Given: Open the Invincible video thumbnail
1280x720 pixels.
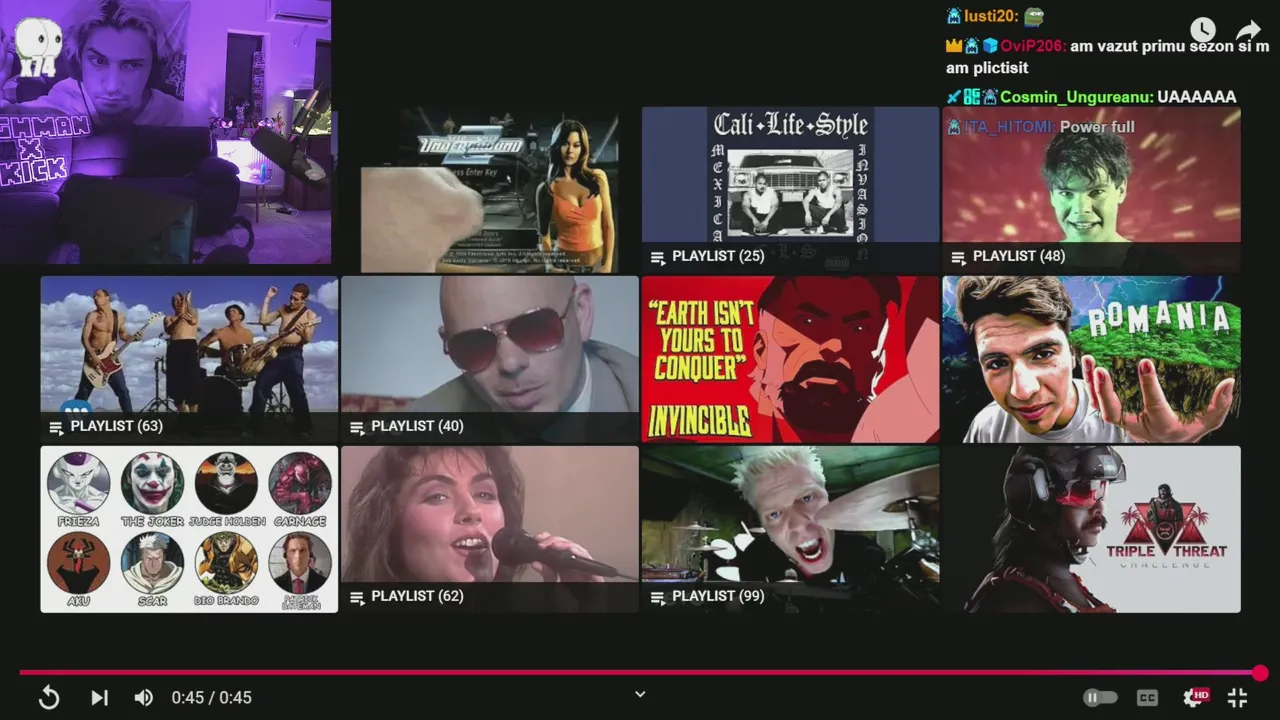Looking at the screenshot, I should pos(790,359).
